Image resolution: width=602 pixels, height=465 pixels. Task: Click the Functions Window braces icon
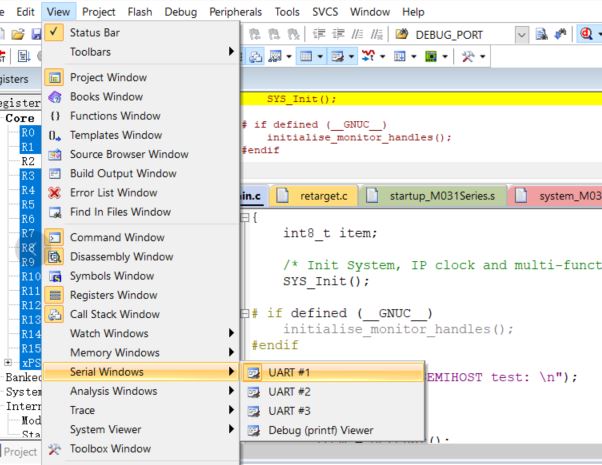point(55,116)
